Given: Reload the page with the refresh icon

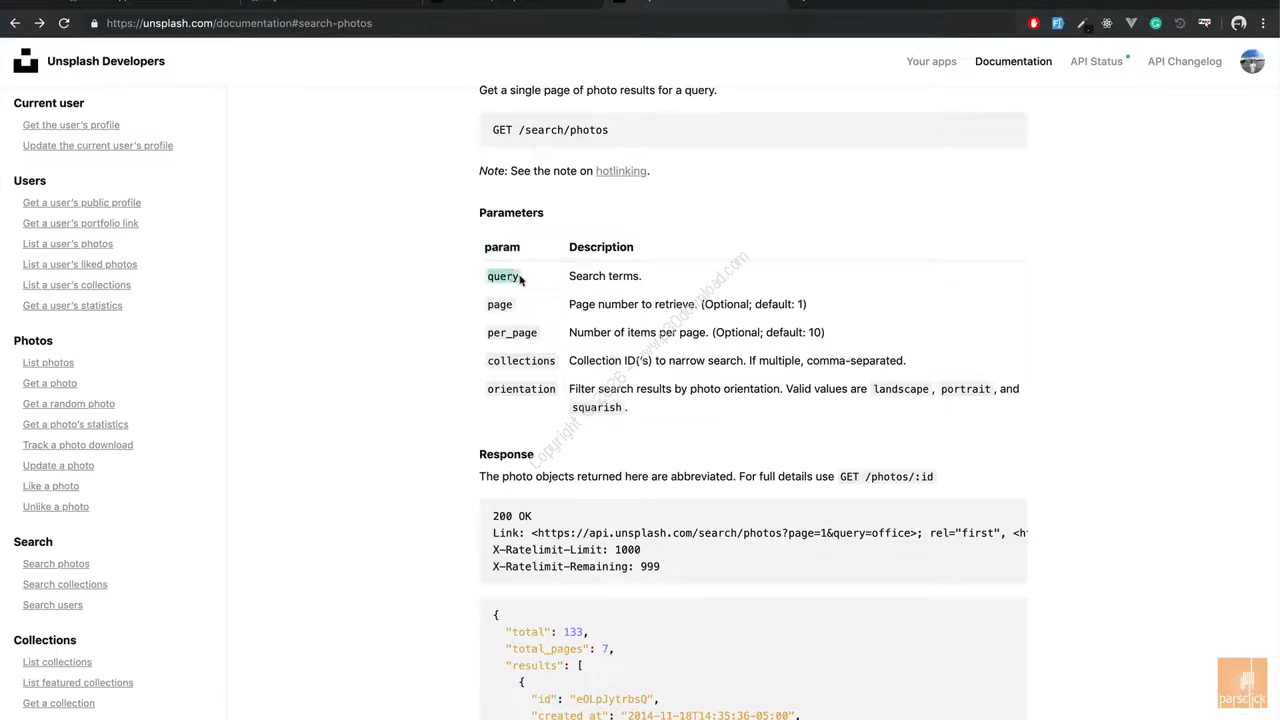Looking at the screenshot, I should click(64, 23).
